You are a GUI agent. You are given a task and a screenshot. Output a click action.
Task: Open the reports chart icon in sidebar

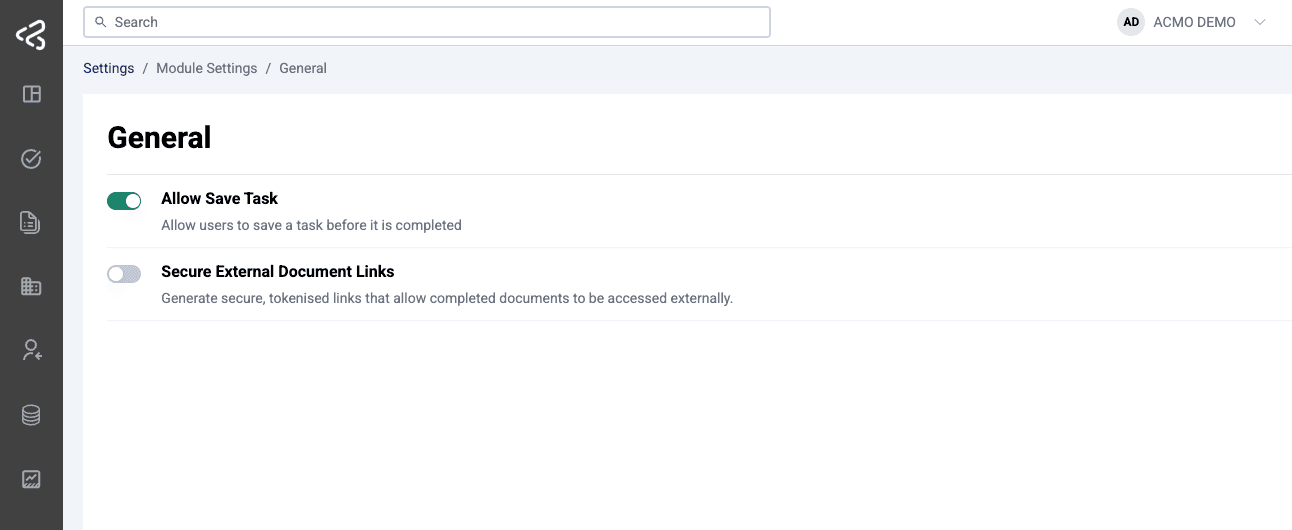tap(31, 479)
